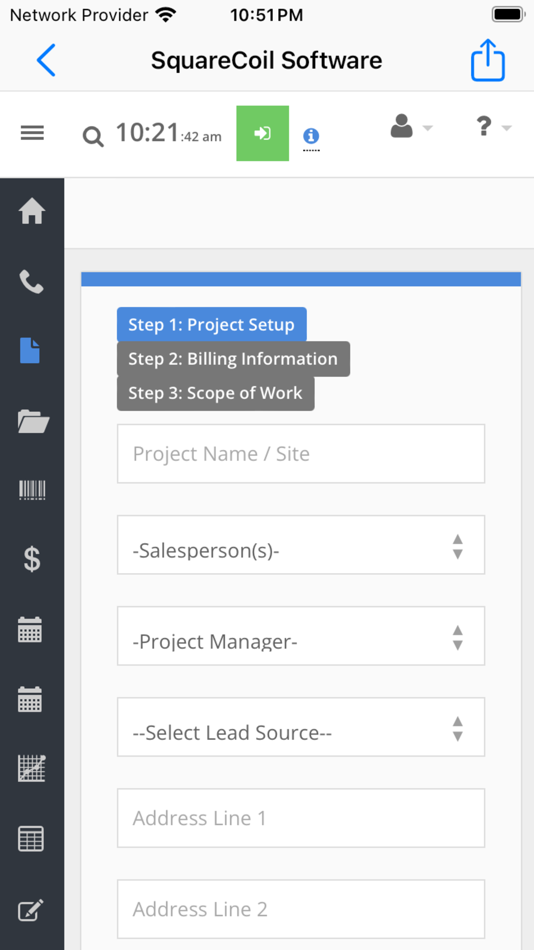Open the Salesperson(s) dropdown

click(x=301, y=545)
